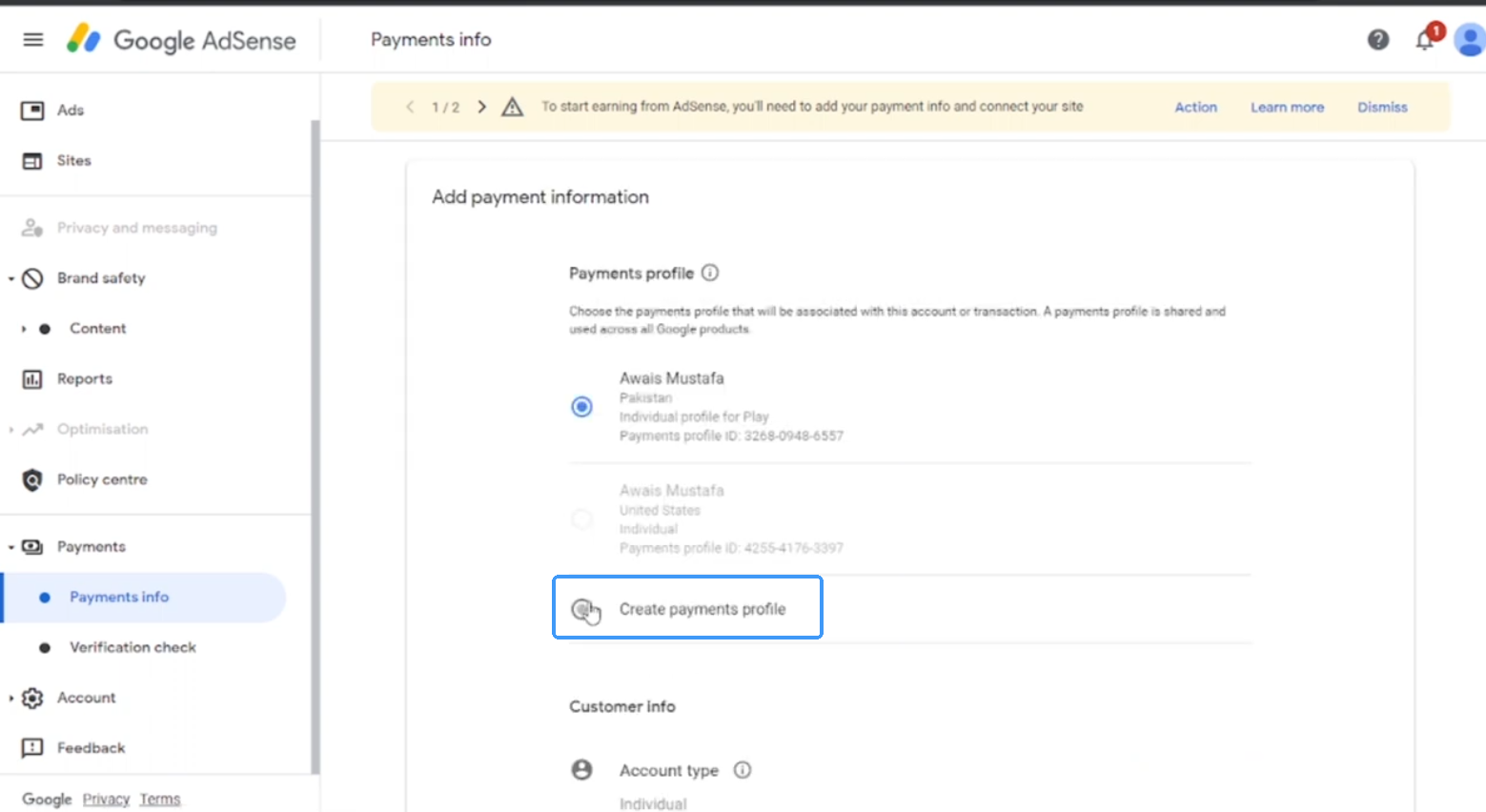Image resolution: width=1486 pixels, height=812 pixels.
Task: Show Payments profile info tooltip icon
Action: click(710, 273)
